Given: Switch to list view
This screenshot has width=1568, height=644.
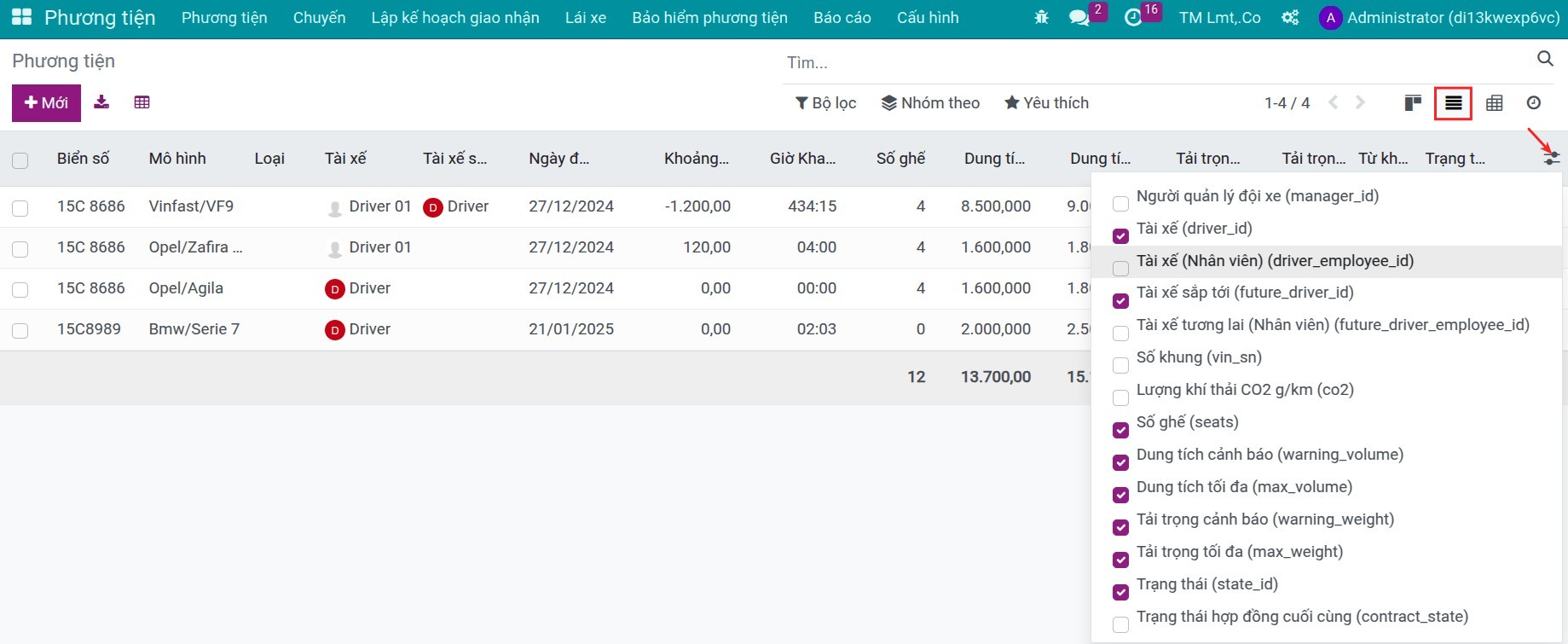Looking at the screenshot, I should 1454,103.
